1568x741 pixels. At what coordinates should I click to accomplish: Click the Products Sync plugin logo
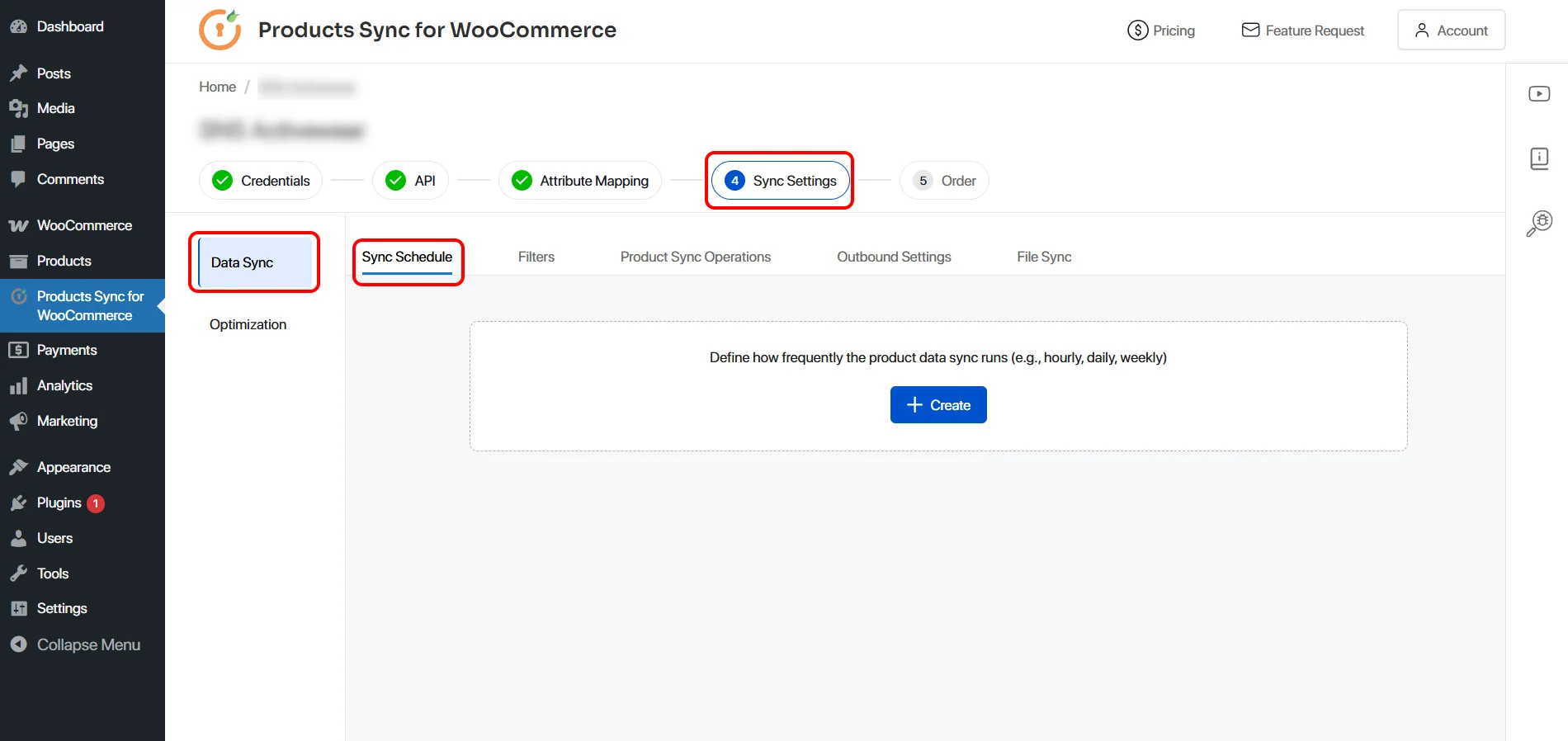[220, 30]
